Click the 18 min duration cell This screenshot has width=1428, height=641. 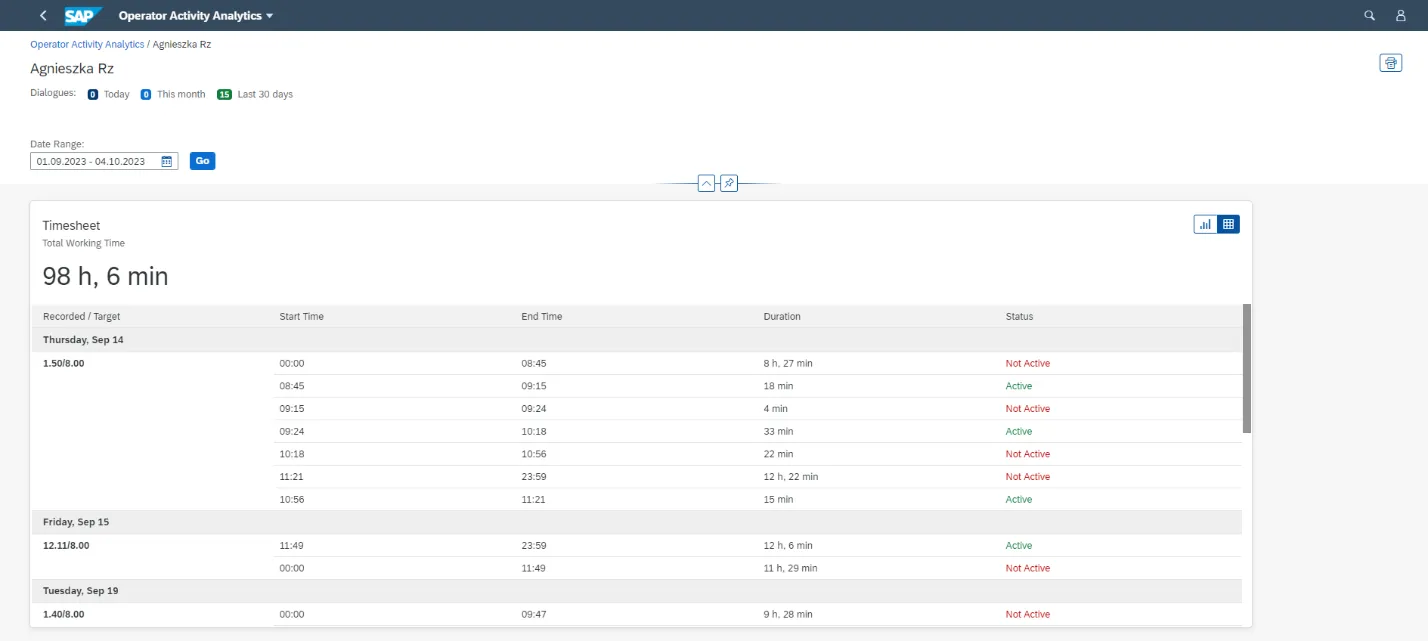point(778,386)
